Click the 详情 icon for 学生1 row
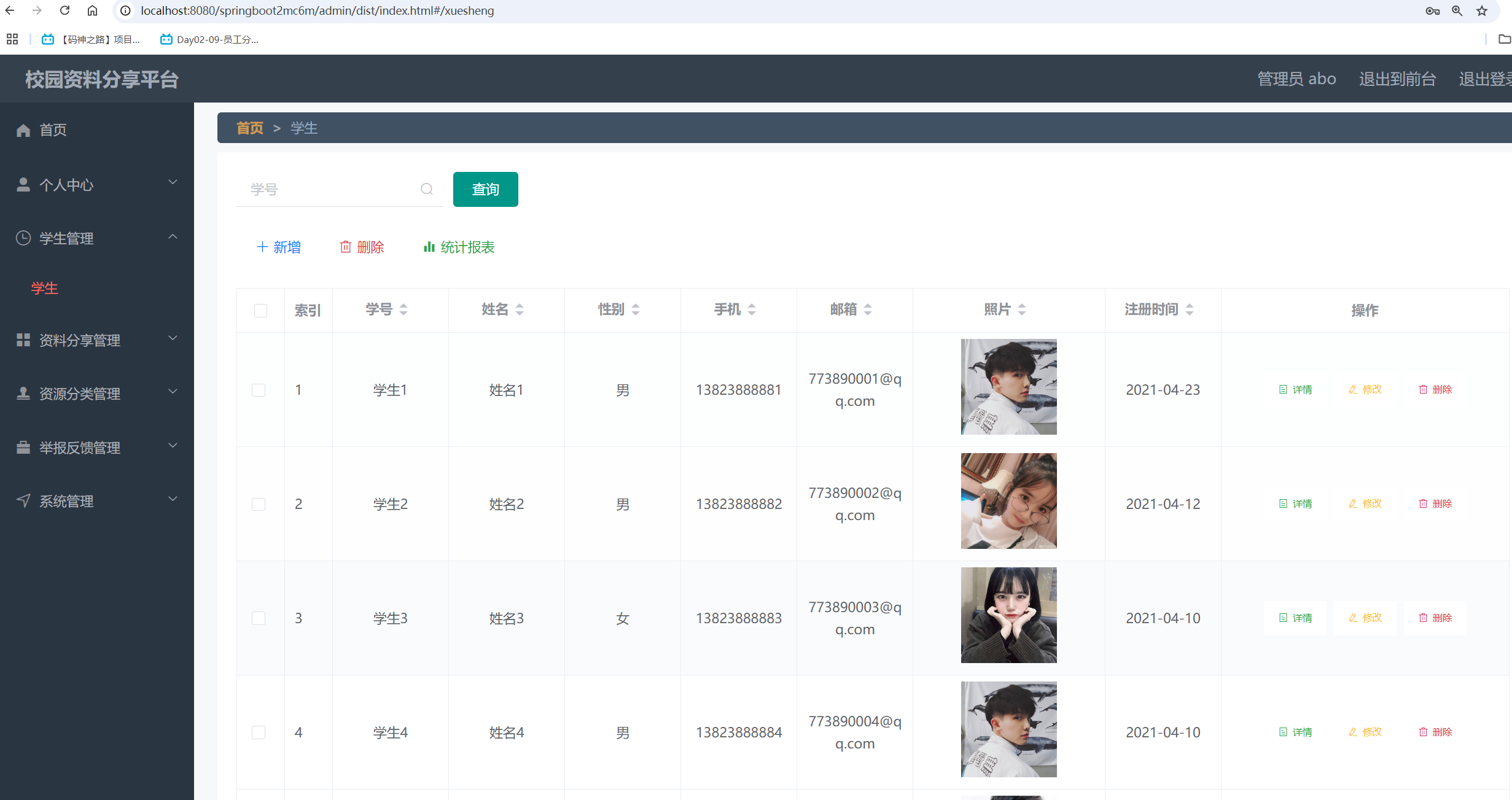The image size is (1512, 800). 1283,389
